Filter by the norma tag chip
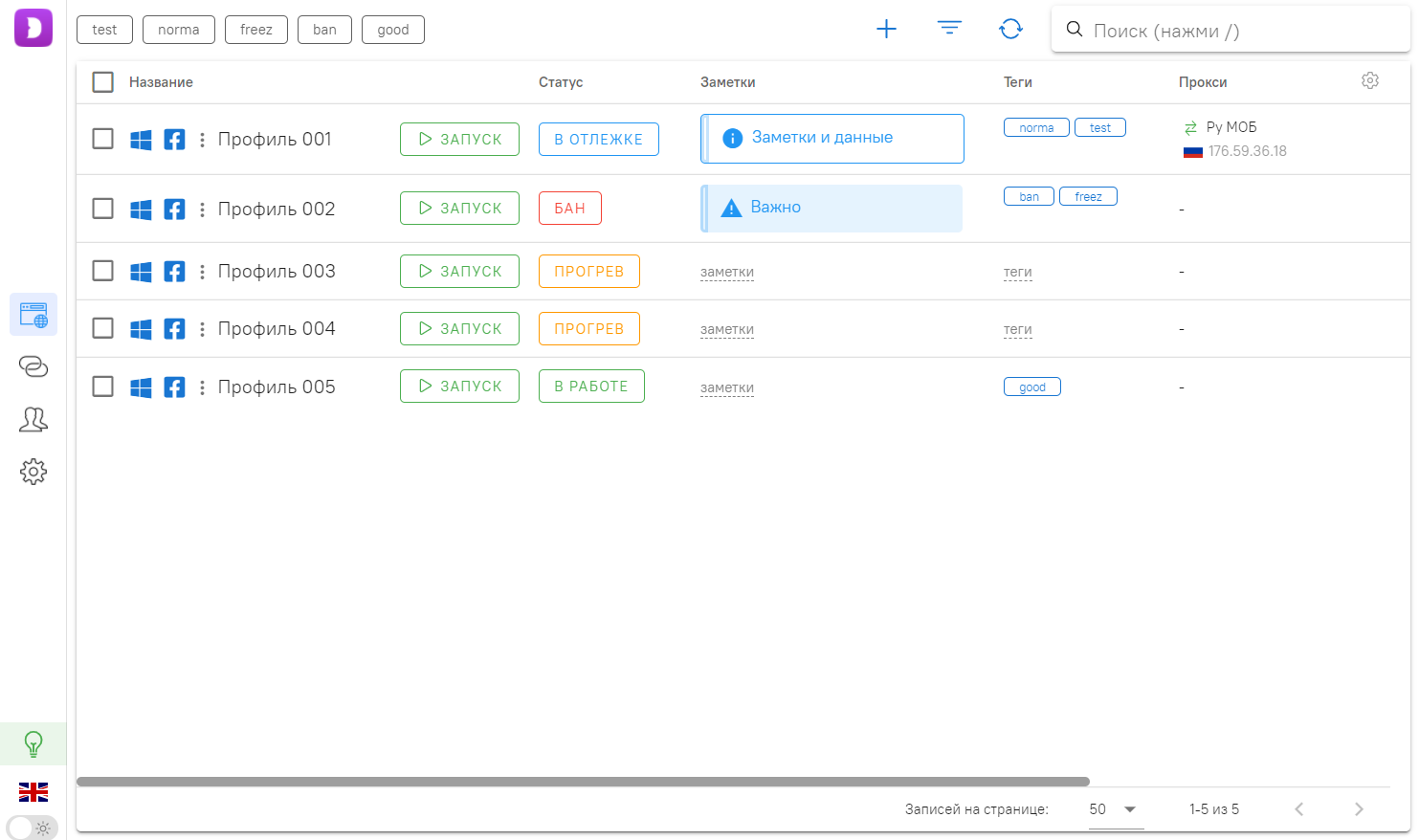The height and width of the screenshot is (840, 1419). (179, 30)
